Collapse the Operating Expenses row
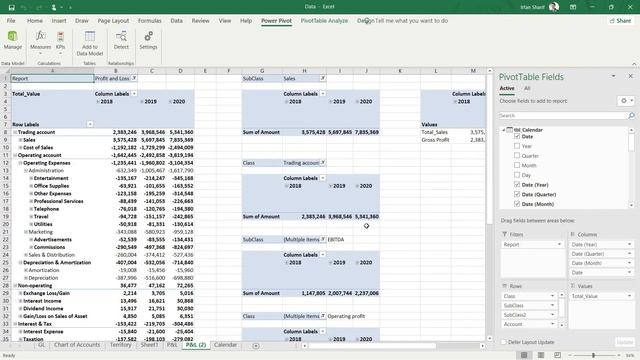The image size is (640, 360). coord(20,163)
